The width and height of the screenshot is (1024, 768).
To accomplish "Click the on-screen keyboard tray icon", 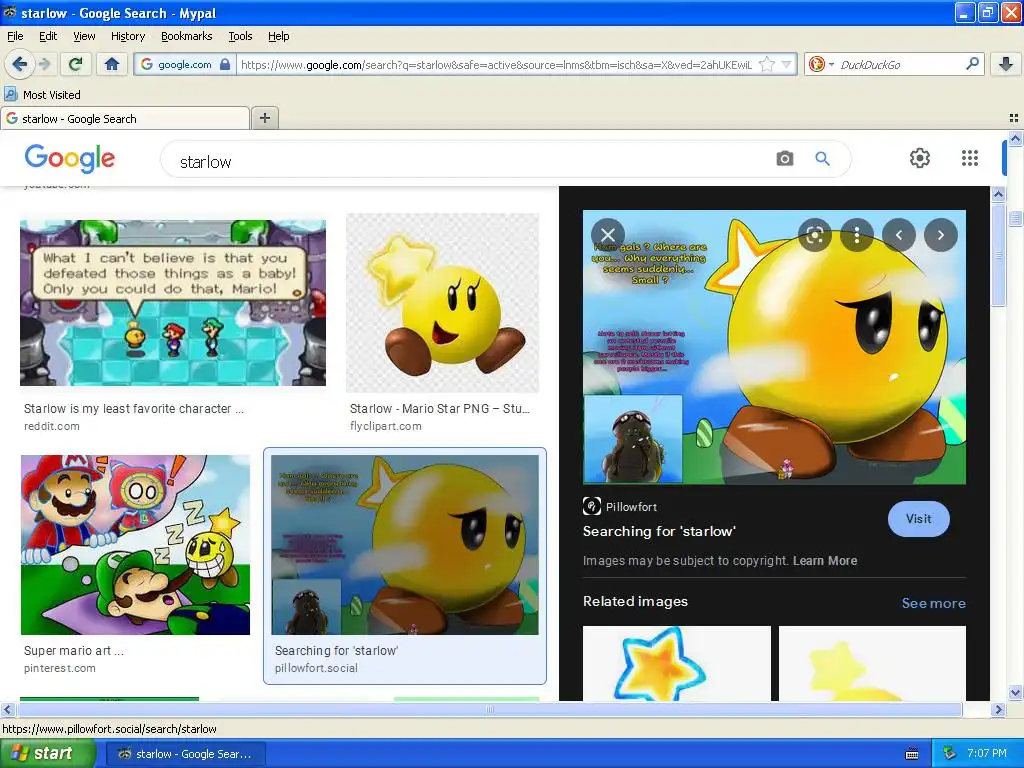I will coord(912,754).
